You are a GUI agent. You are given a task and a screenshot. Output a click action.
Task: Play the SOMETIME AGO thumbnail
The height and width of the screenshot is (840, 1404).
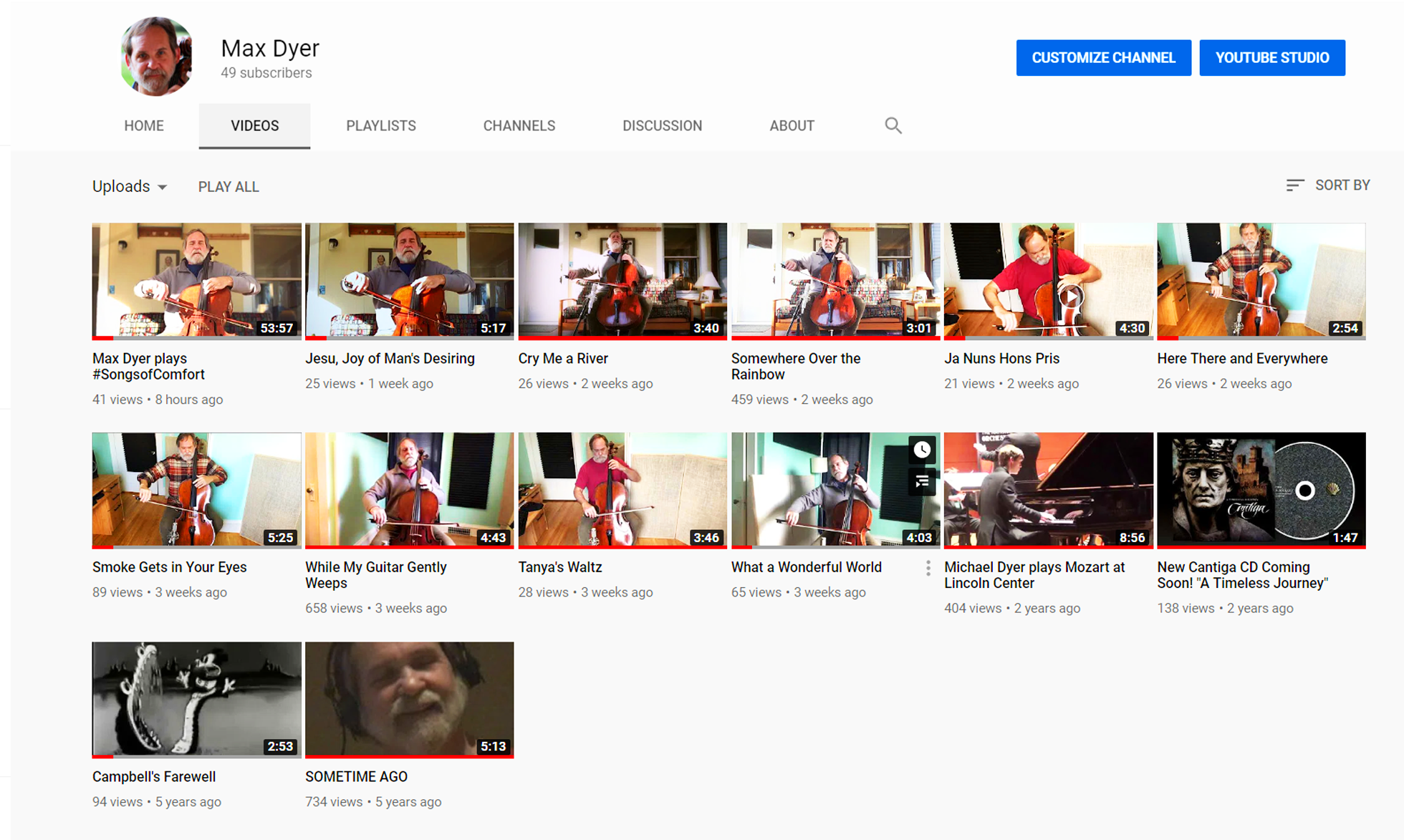tap(409, 699)
